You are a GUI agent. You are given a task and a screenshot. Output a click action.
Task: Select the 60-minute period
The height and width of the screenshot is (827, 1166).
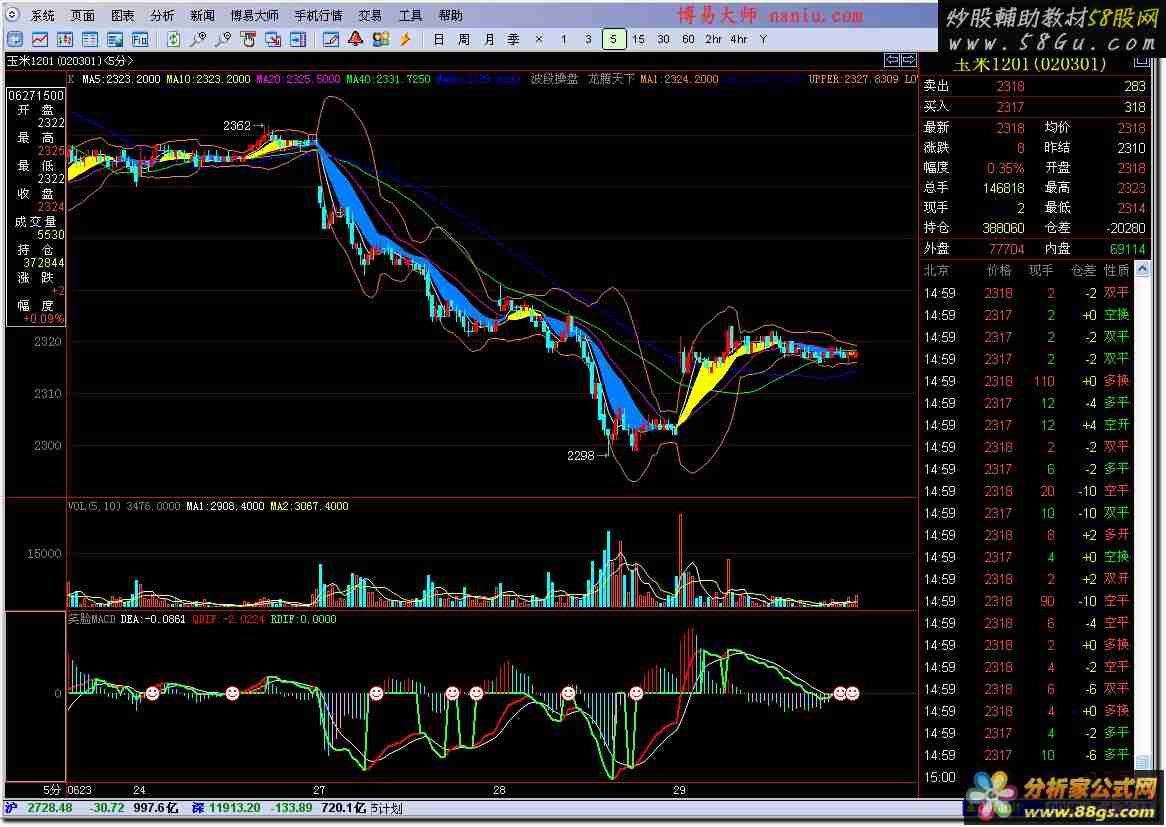tap(688, 39)
